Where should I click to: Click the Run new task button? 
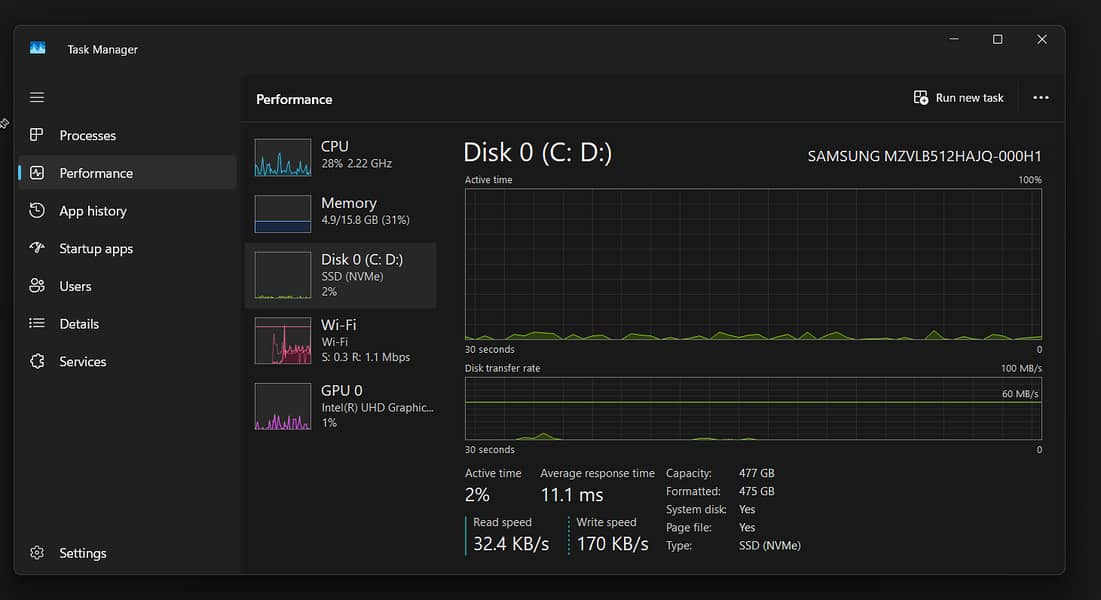tap(958, 98)
